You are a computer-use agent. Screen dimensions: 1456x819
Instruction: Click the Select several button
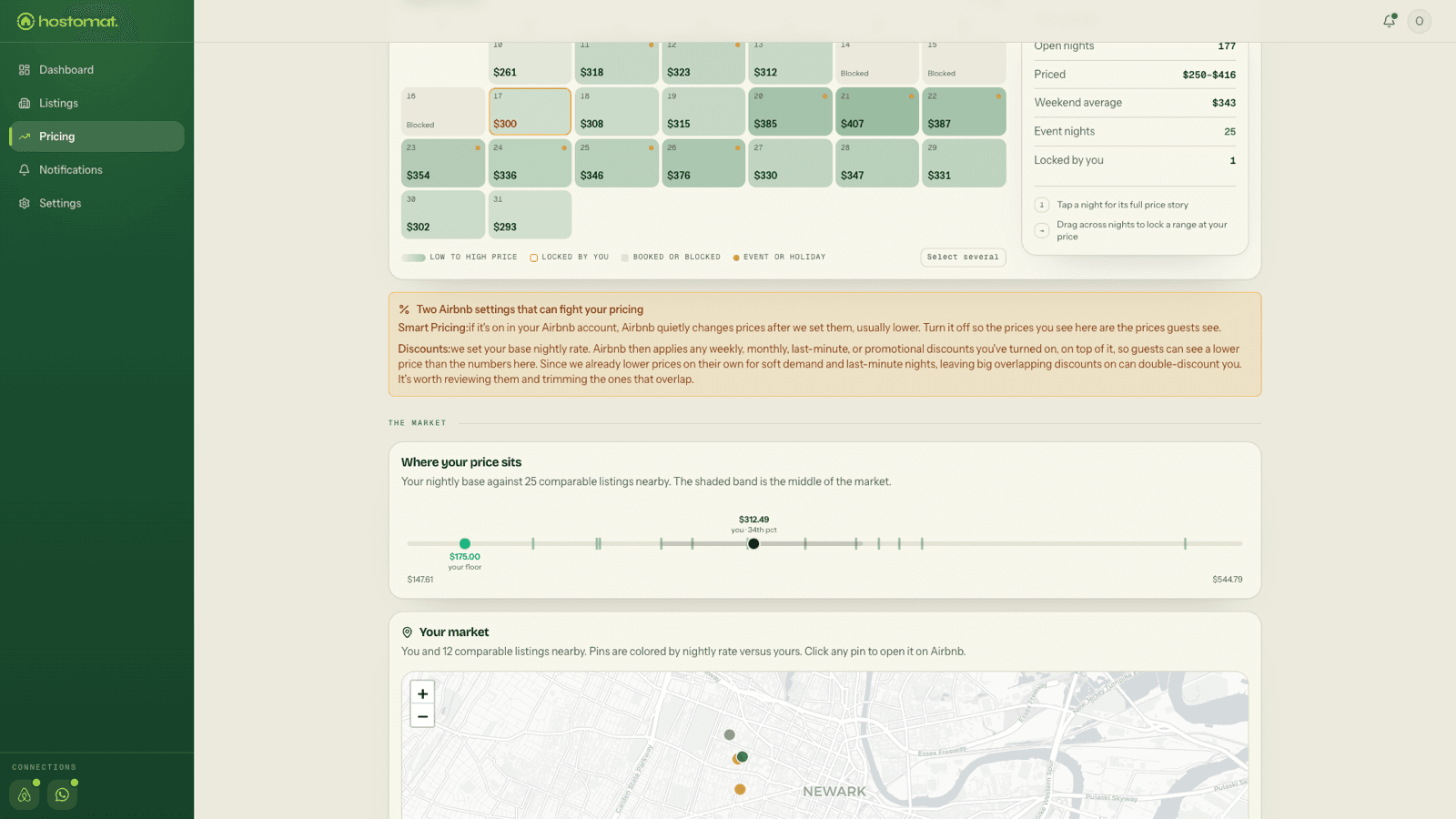(963, 257)
